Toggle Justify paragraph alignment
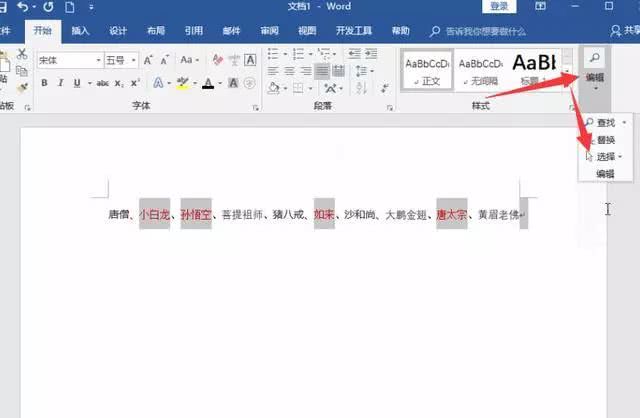This screenshot has height=418, width=640. click(x=322, y=71)
